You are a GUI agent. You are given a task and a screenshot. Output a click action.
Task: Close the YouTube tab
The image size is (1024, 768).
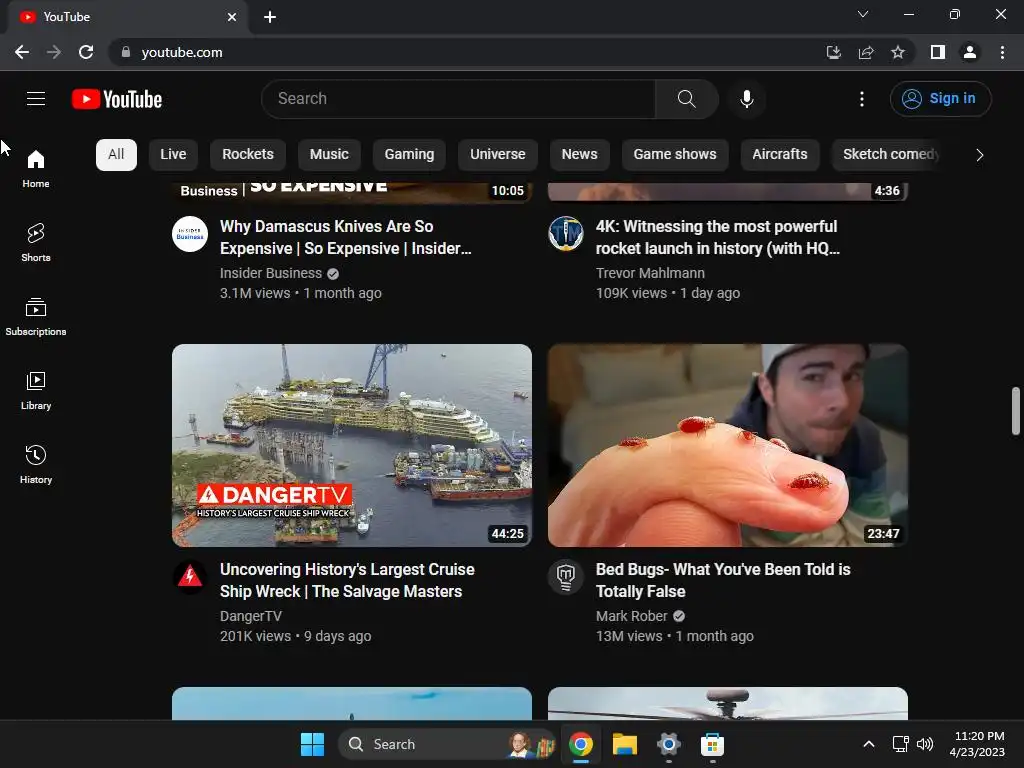click(232, 17)
